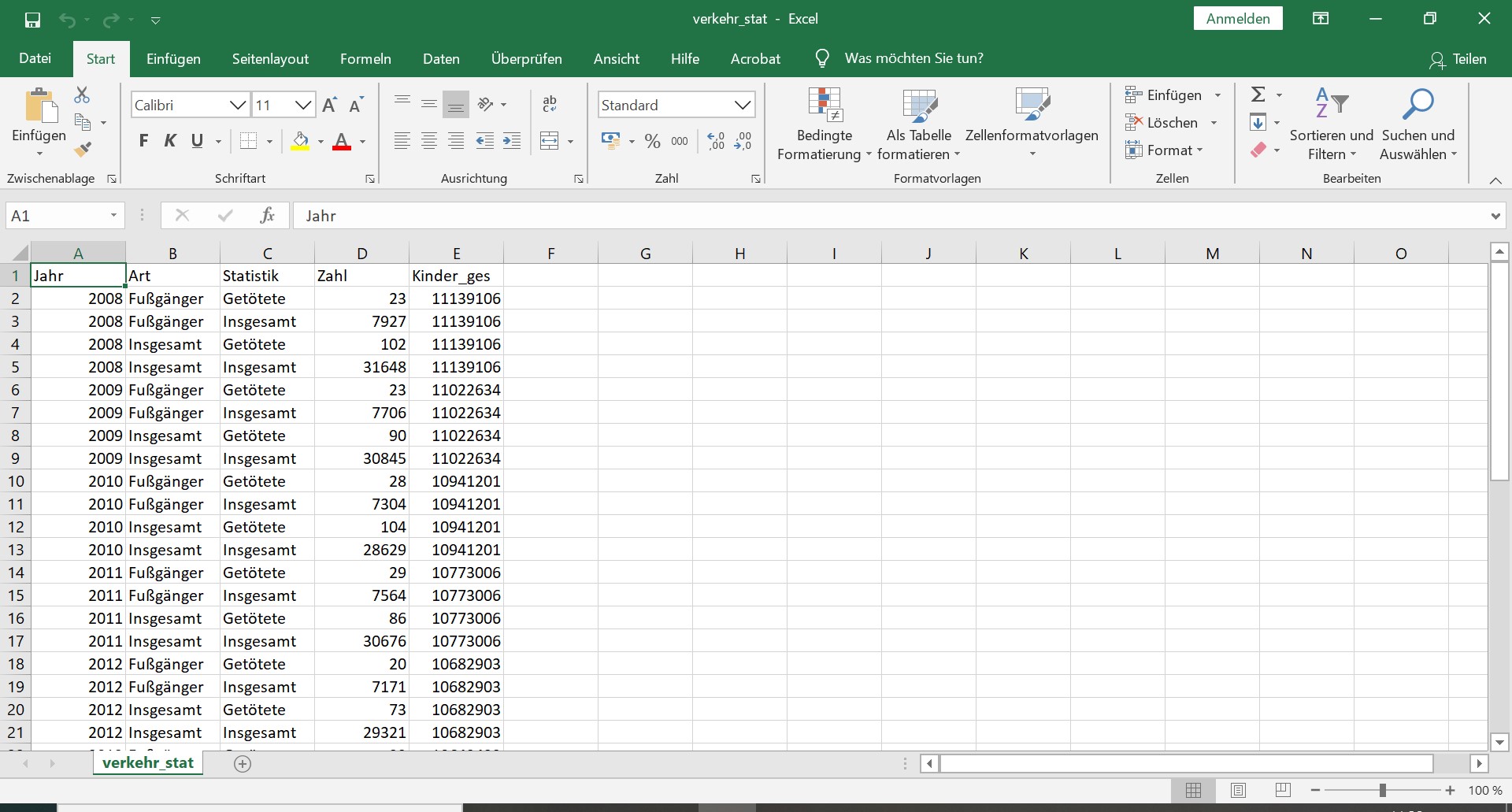Screen dimensions: 1512x812
Task: Open the Formeln ribbon tab
Action: coord(365,59)
